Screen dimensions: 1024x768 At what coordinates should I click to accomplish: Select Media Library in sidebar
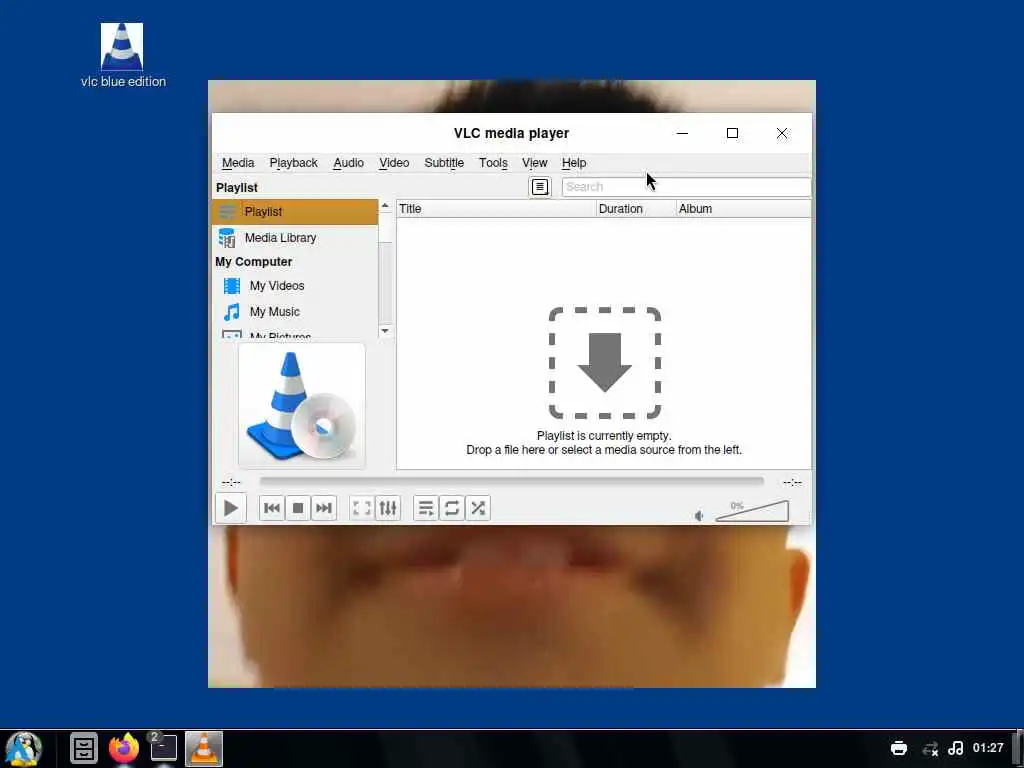[x=295, y=238]
